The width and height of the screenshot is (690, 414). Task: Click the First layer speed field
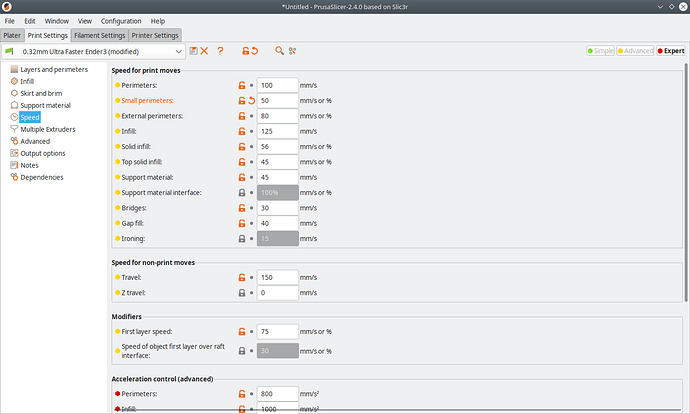click(x=278, y=332)
